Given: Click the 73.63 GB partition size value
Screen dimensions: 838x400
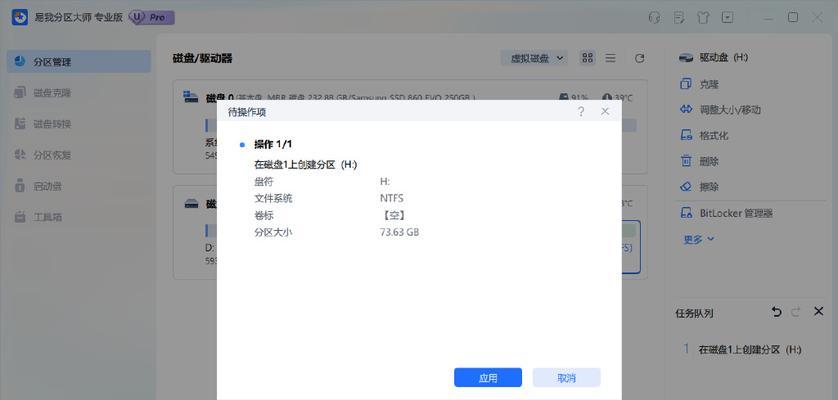Looking at the screenshot, I should point(399,233).
